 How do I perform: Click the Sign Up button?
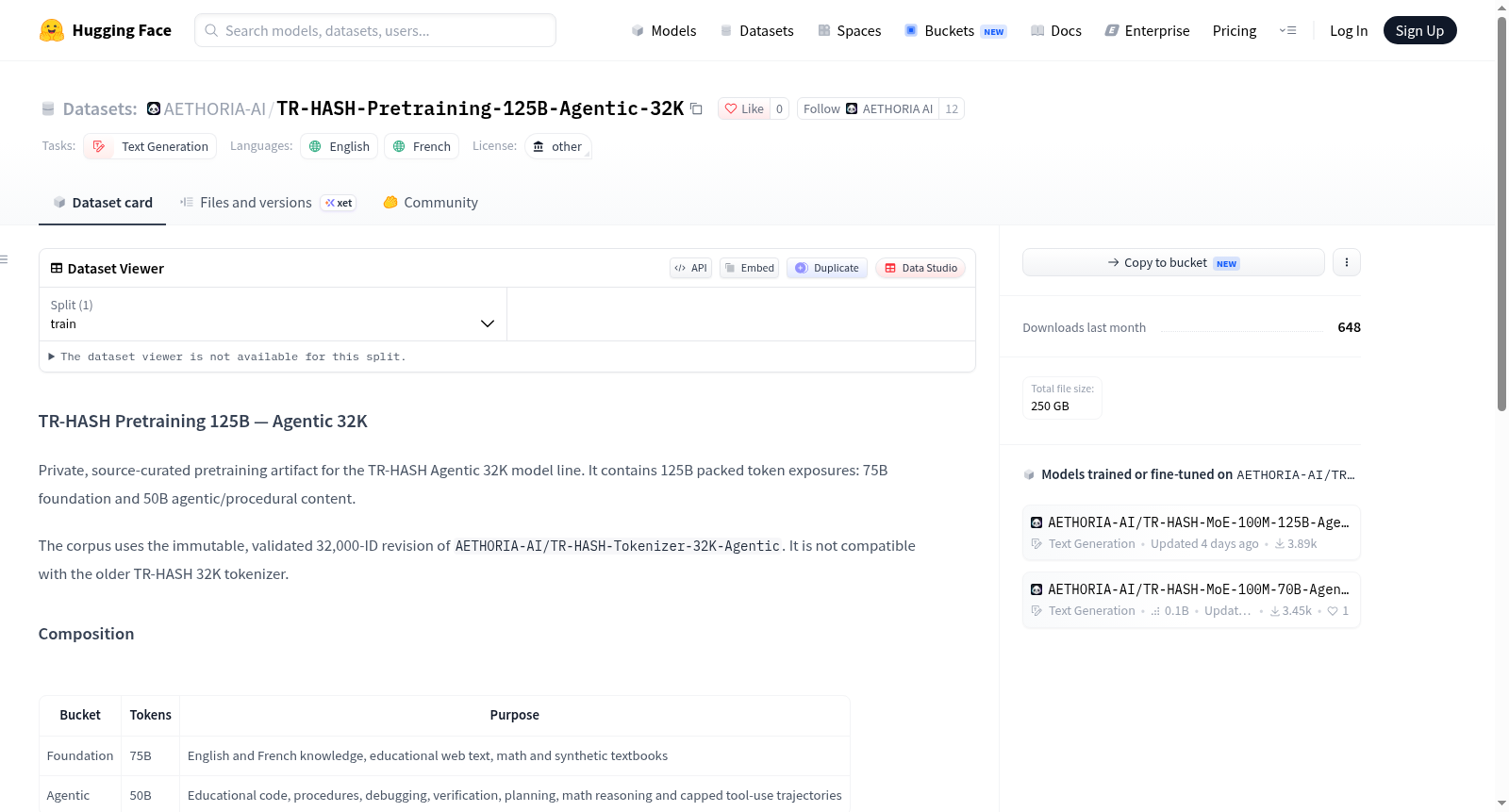[1420, 30]
